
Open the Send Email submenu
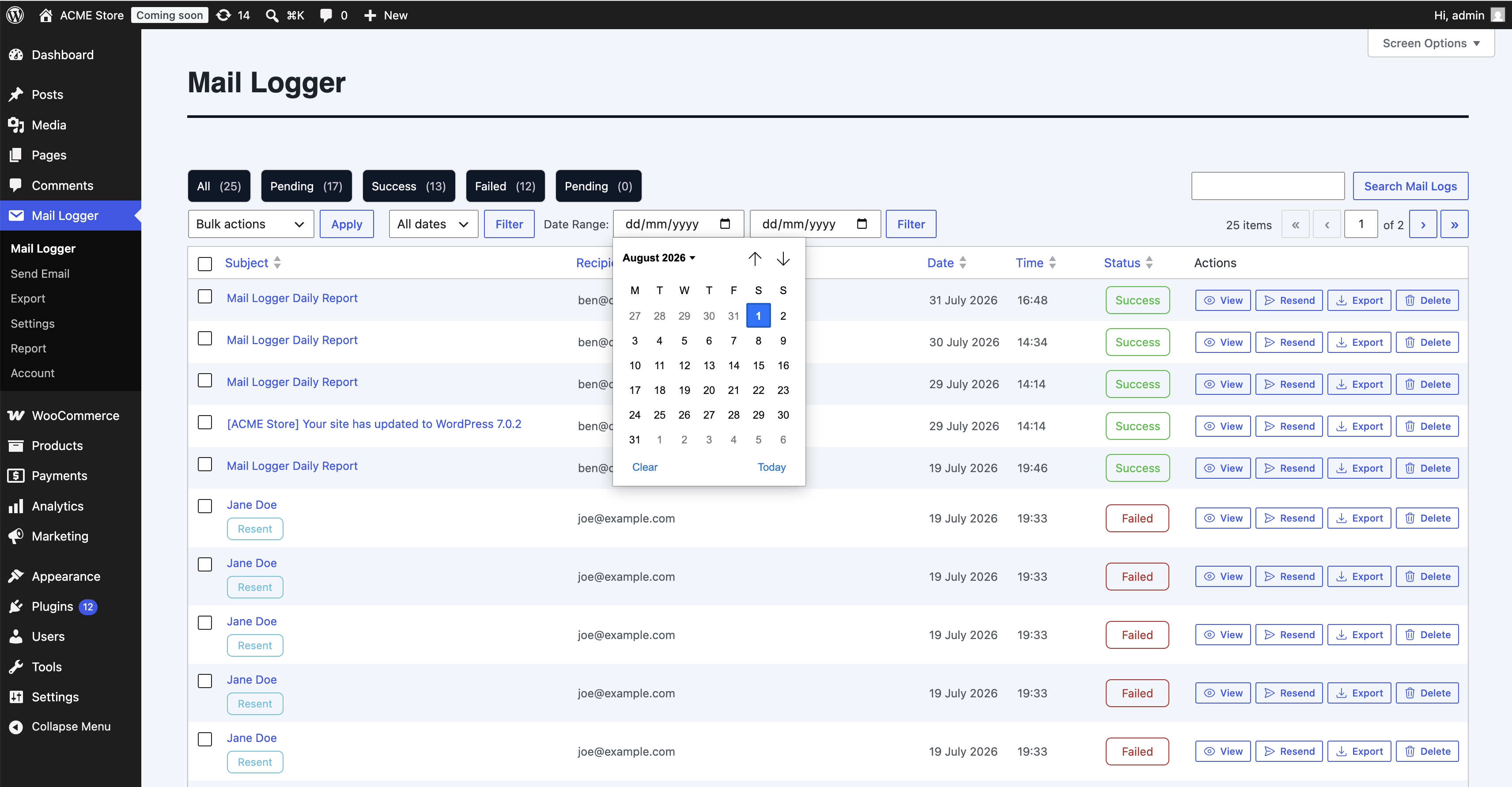40,273
